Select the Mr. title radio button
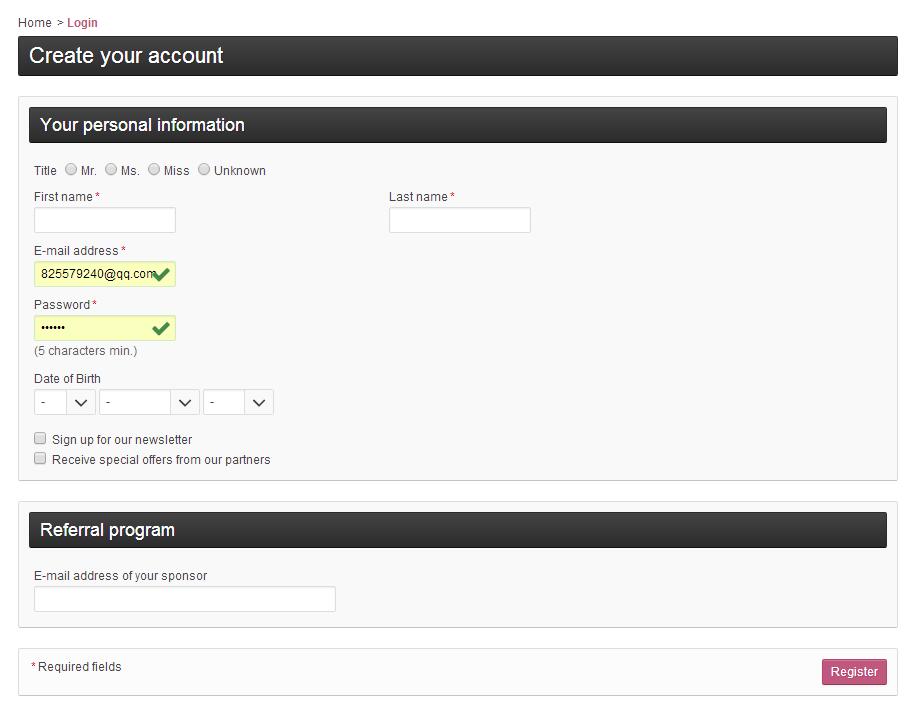This screenshot has height=708, width=919. click(x=71, y=170)
